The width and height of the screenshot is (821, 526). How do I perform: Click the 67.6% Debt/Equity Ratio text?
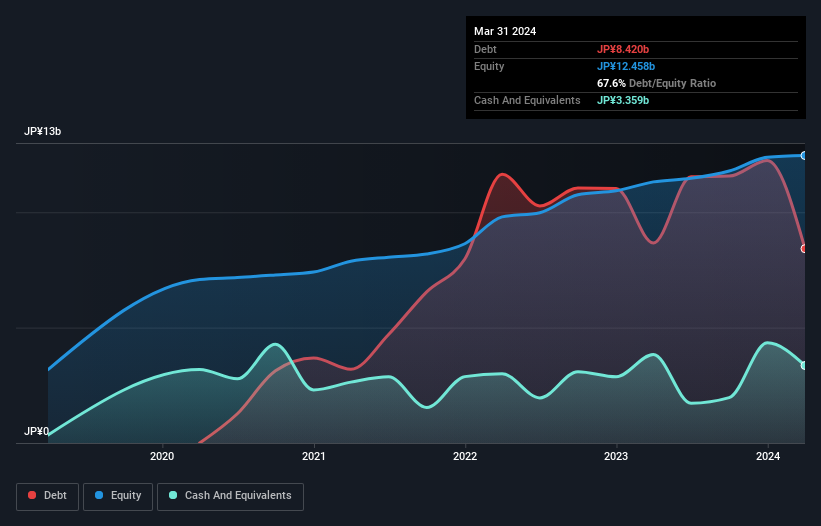click(x=657, y=83)
